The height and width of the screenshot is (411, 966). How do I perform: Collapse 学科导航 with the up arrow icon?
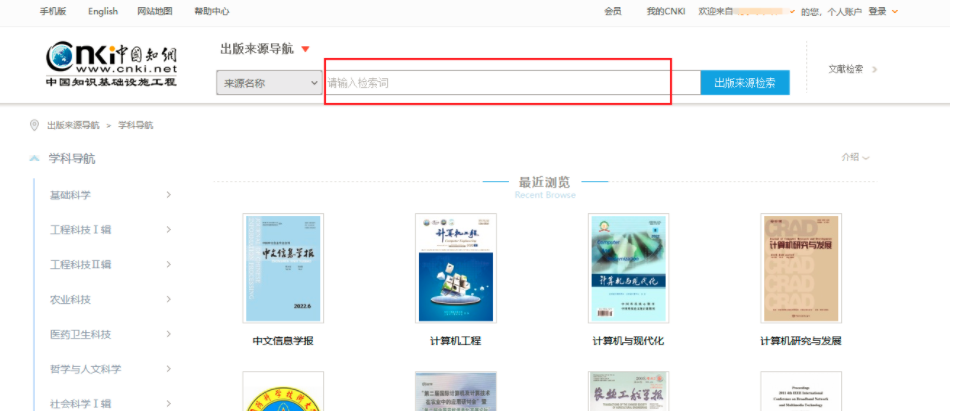click(34, 159)
